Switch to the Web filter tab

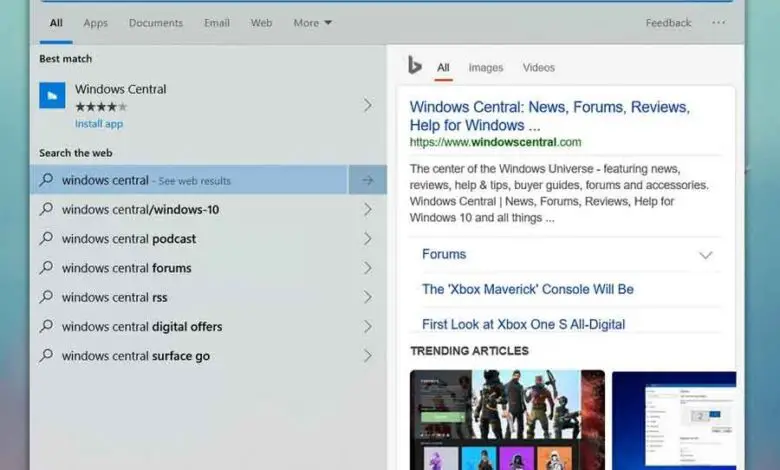(261, 23)
